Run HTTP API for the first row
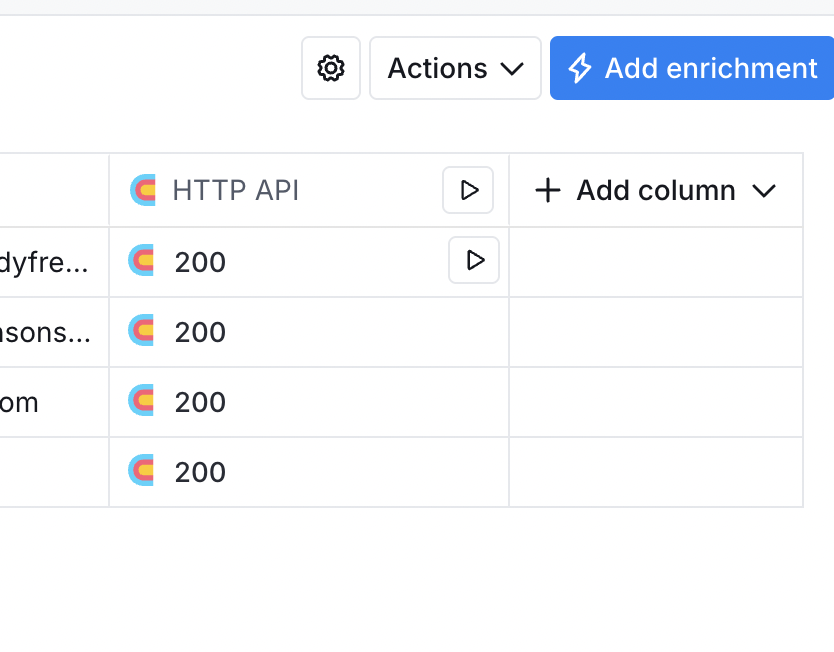834x652 pixels. tap(474, 261)
